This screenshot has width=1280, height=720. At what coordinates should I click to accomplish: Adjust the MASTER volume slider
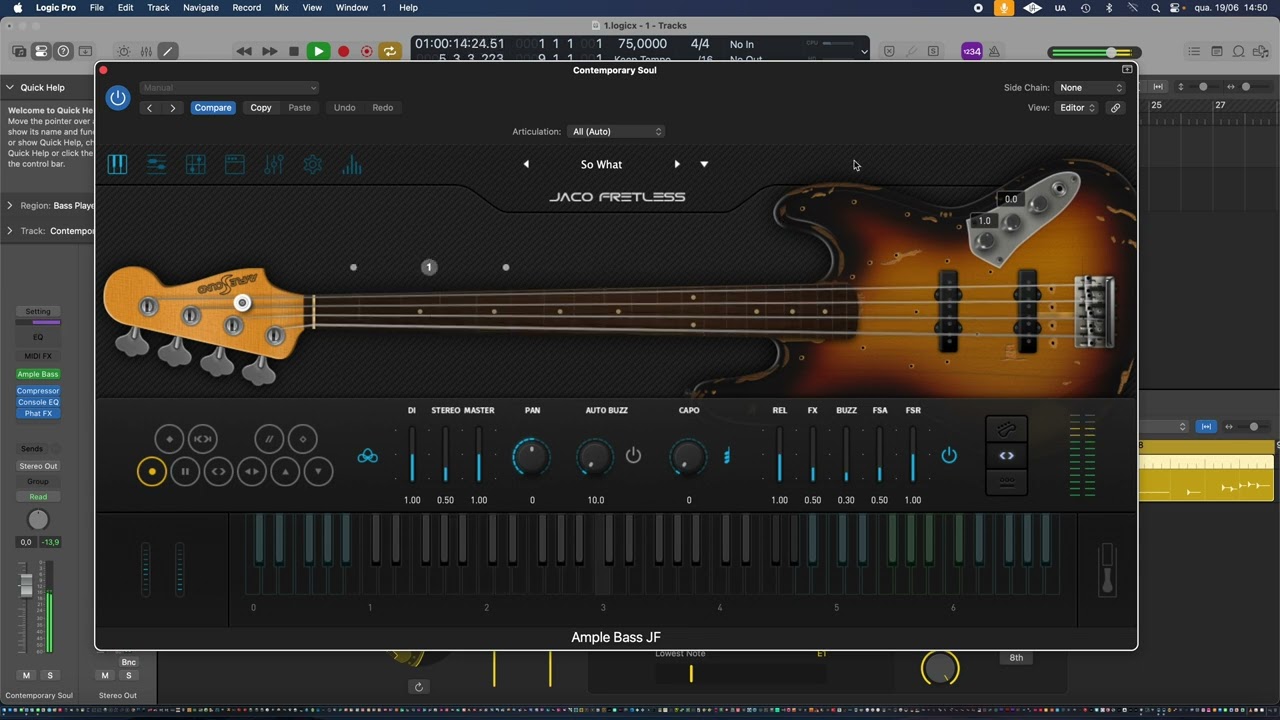click(479, 456)
